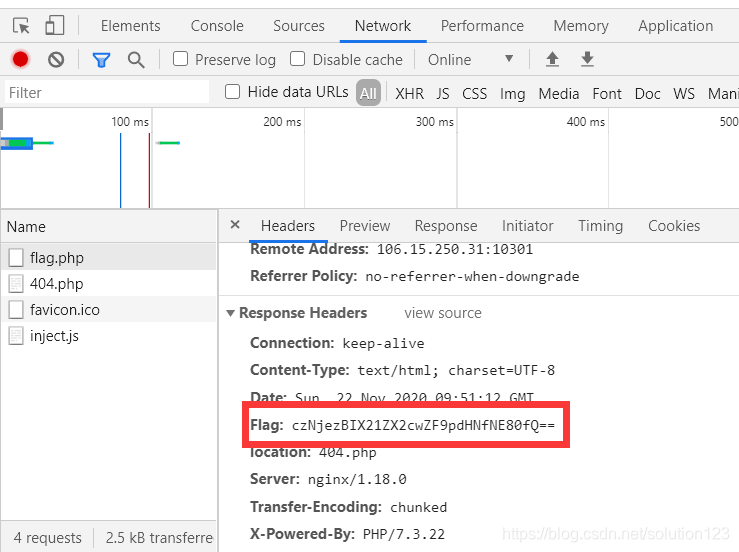
Task: Click the red load event timeline marker
Action: click(x=149, y=170)
